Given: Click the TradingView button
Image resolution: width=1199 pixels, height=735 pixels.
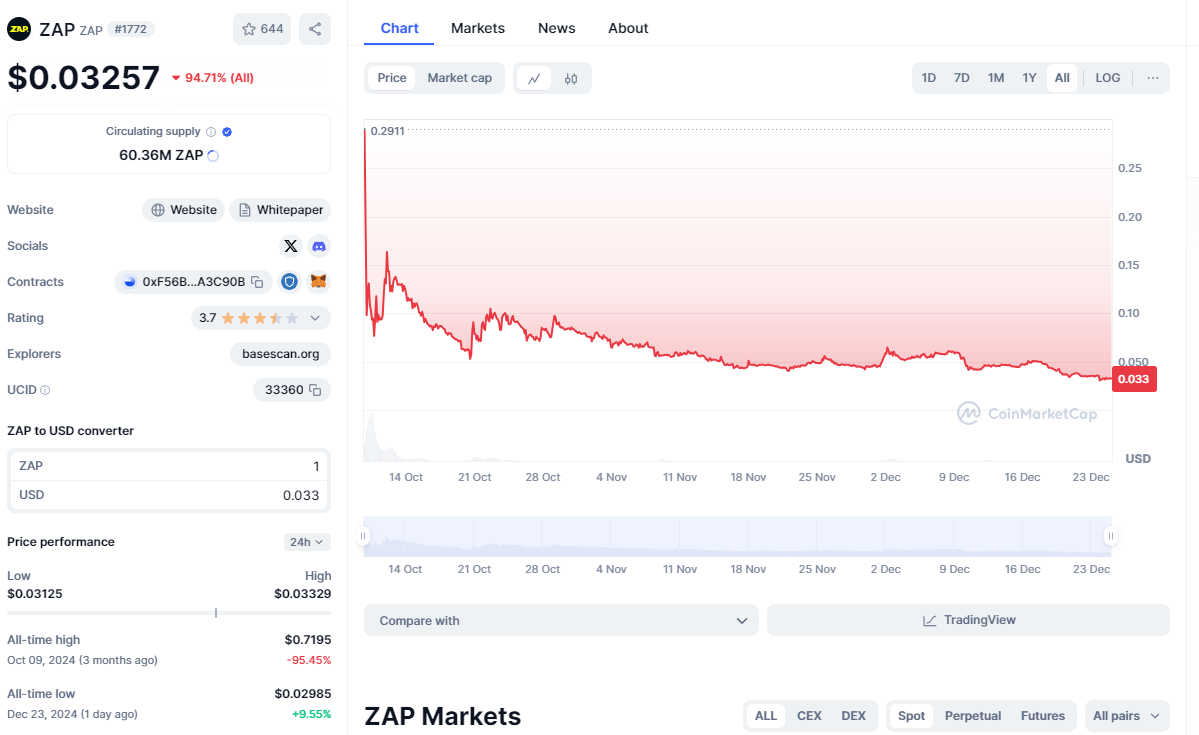Looking at the screenshot, I should tap(967, 620).
